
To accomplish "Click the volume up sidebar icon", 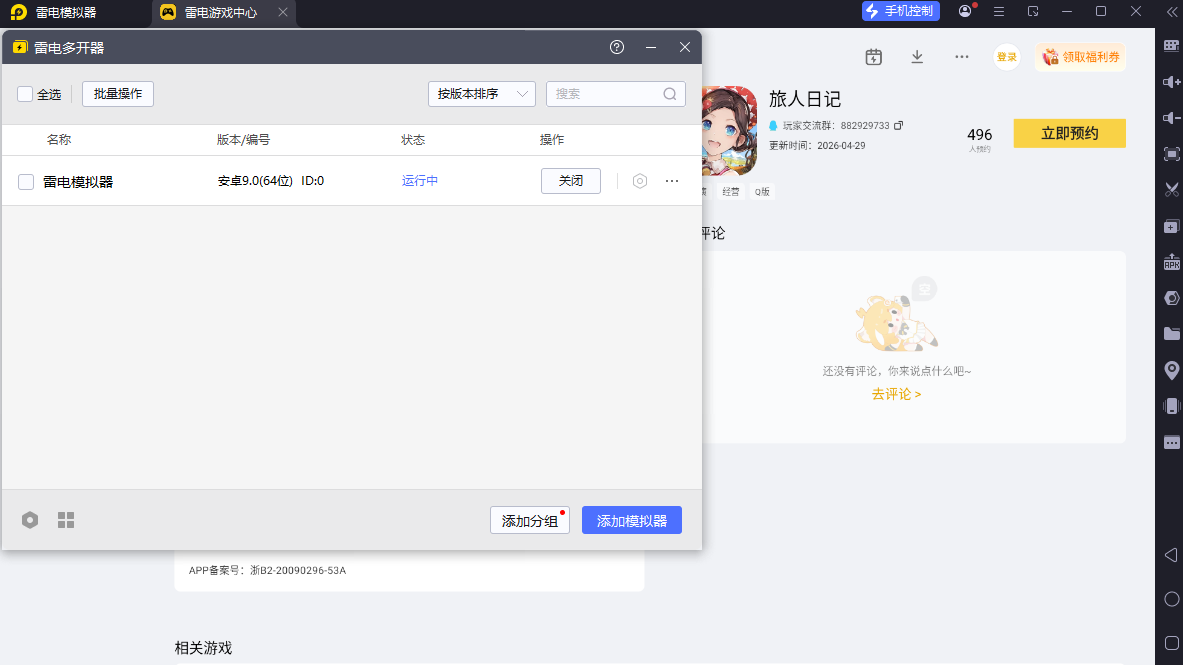I will [x=1171, y=82].
